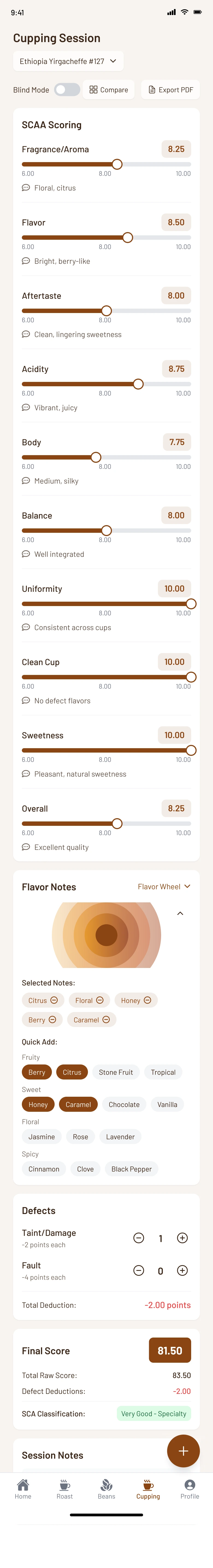Image resolution: width=213 pixels, height=1568 pixels.
Task: Increase Taint/Damage defect count
Action: click(182, 1238)
